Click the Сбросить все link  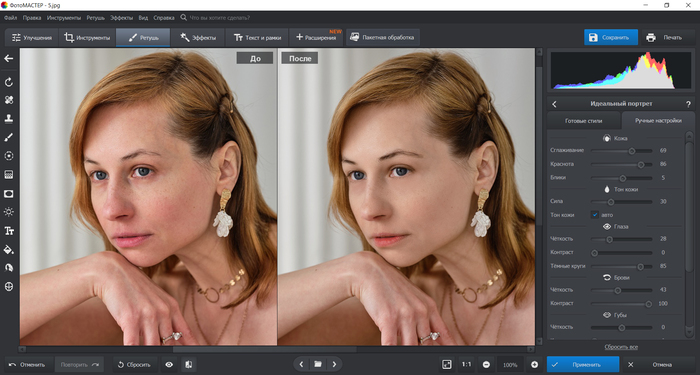pyautogui.click(x=621, y=347)
